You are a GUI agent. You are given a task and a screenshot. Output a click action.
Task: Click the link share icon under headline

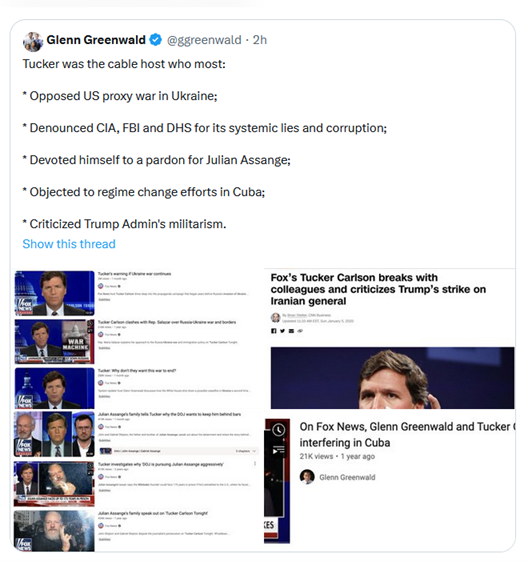[300, 331]
